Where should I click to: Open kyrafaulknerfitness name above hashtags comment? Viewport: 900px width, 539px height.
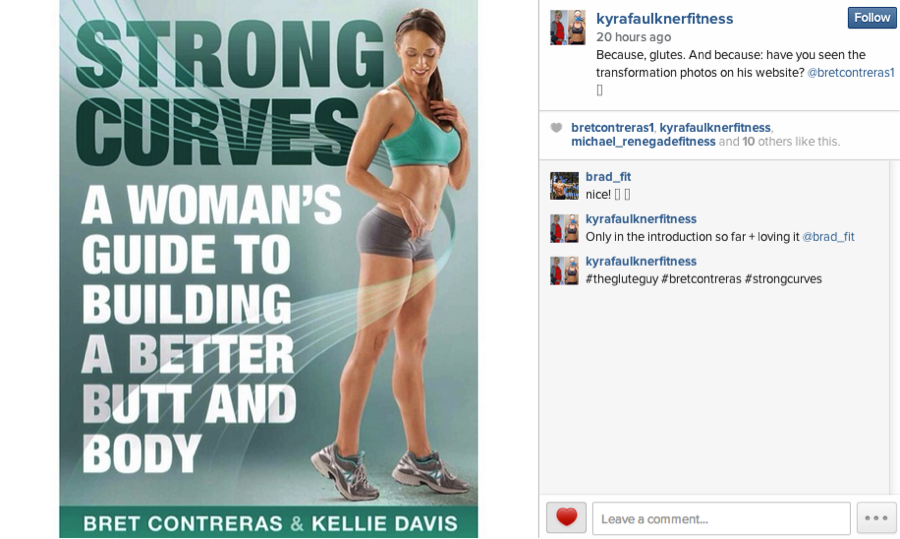641,261
